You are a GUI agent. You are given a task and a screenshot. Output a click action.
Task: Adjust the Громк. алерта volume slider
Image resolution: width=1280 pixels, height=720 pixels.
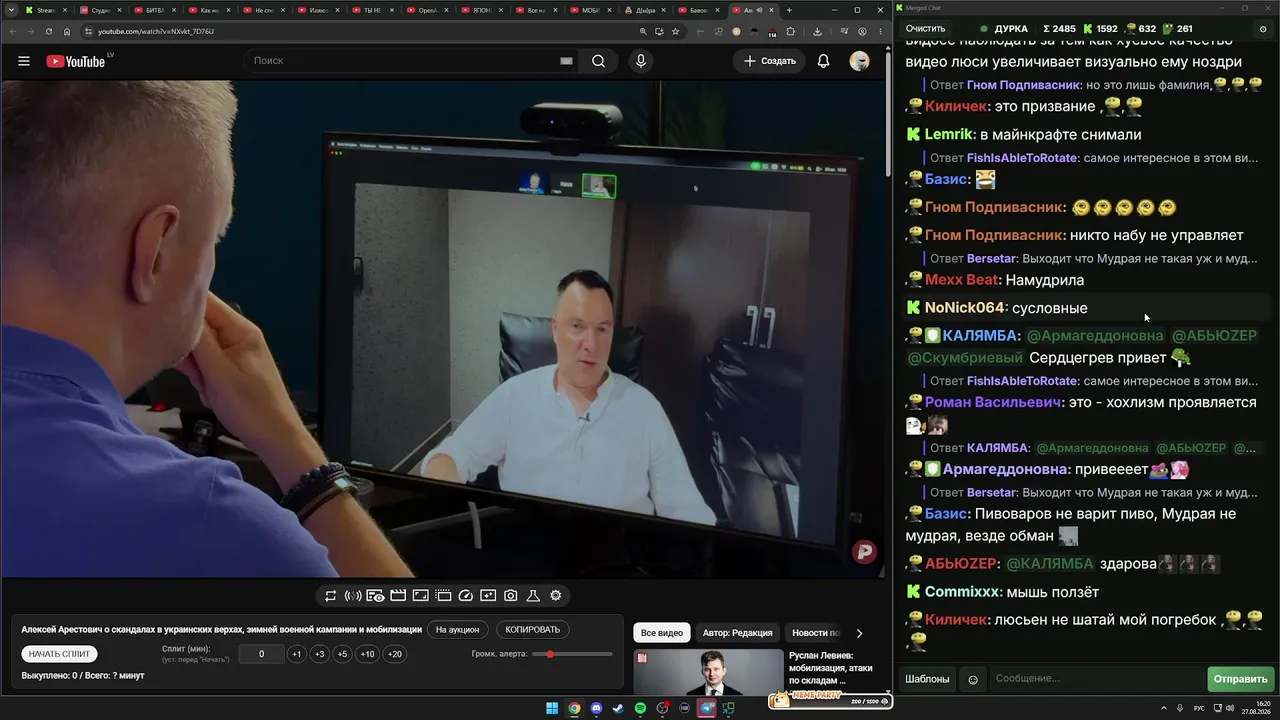572,654
